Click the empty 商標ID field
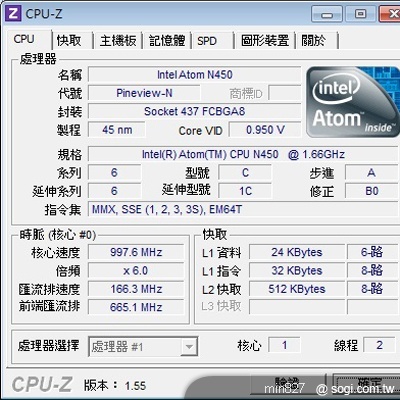The width and height of the screenshot is (400, 400). click(285, 93)
